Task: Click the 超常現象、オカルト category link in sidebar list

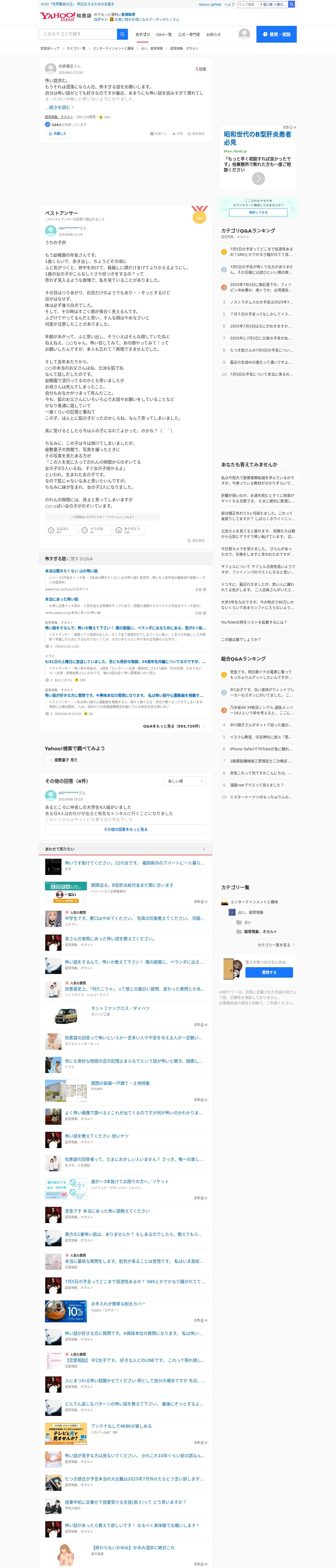Action: coord(260,931)
